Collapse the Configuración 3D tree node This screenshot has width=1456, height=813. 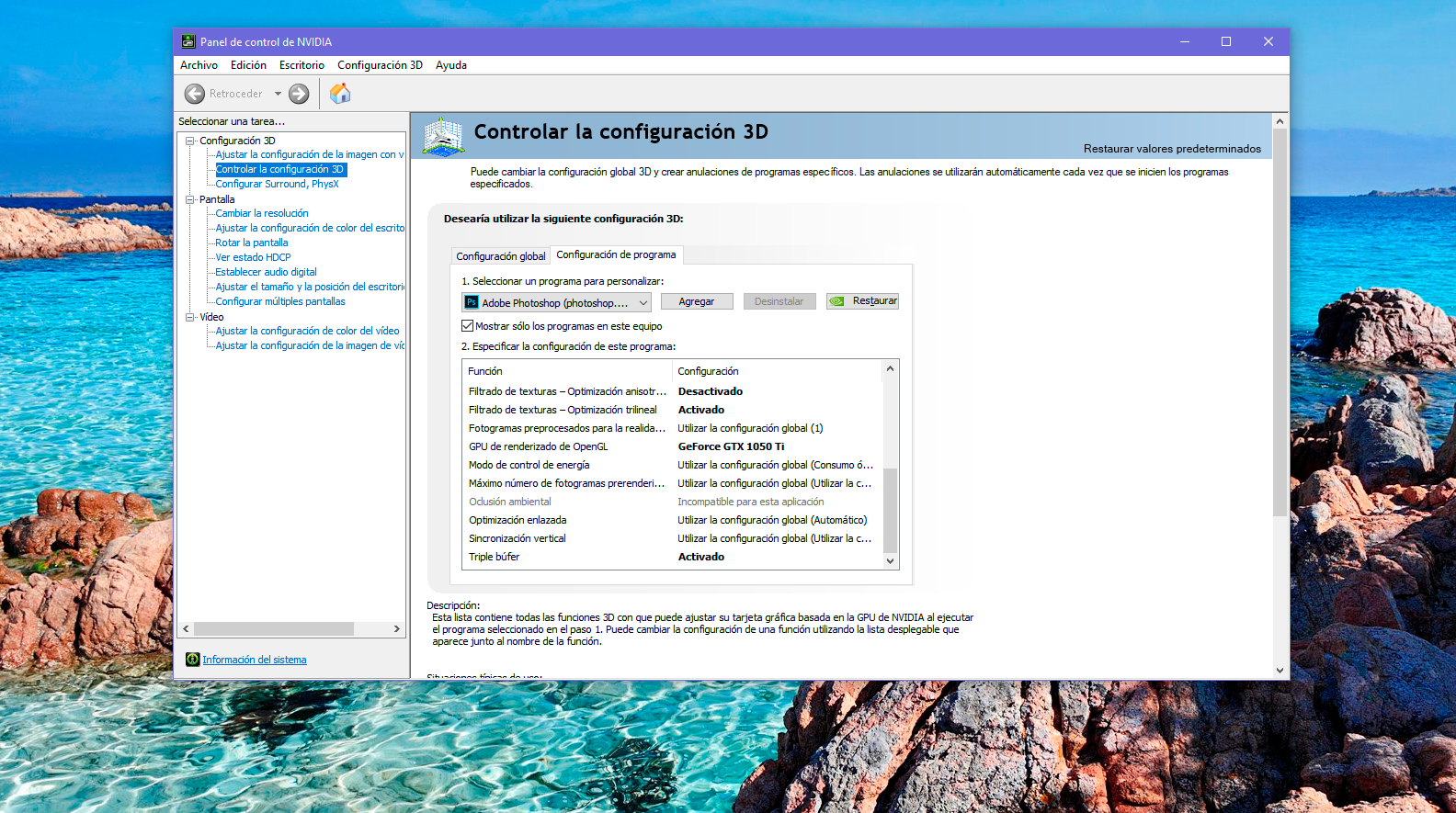click(190, 141)
